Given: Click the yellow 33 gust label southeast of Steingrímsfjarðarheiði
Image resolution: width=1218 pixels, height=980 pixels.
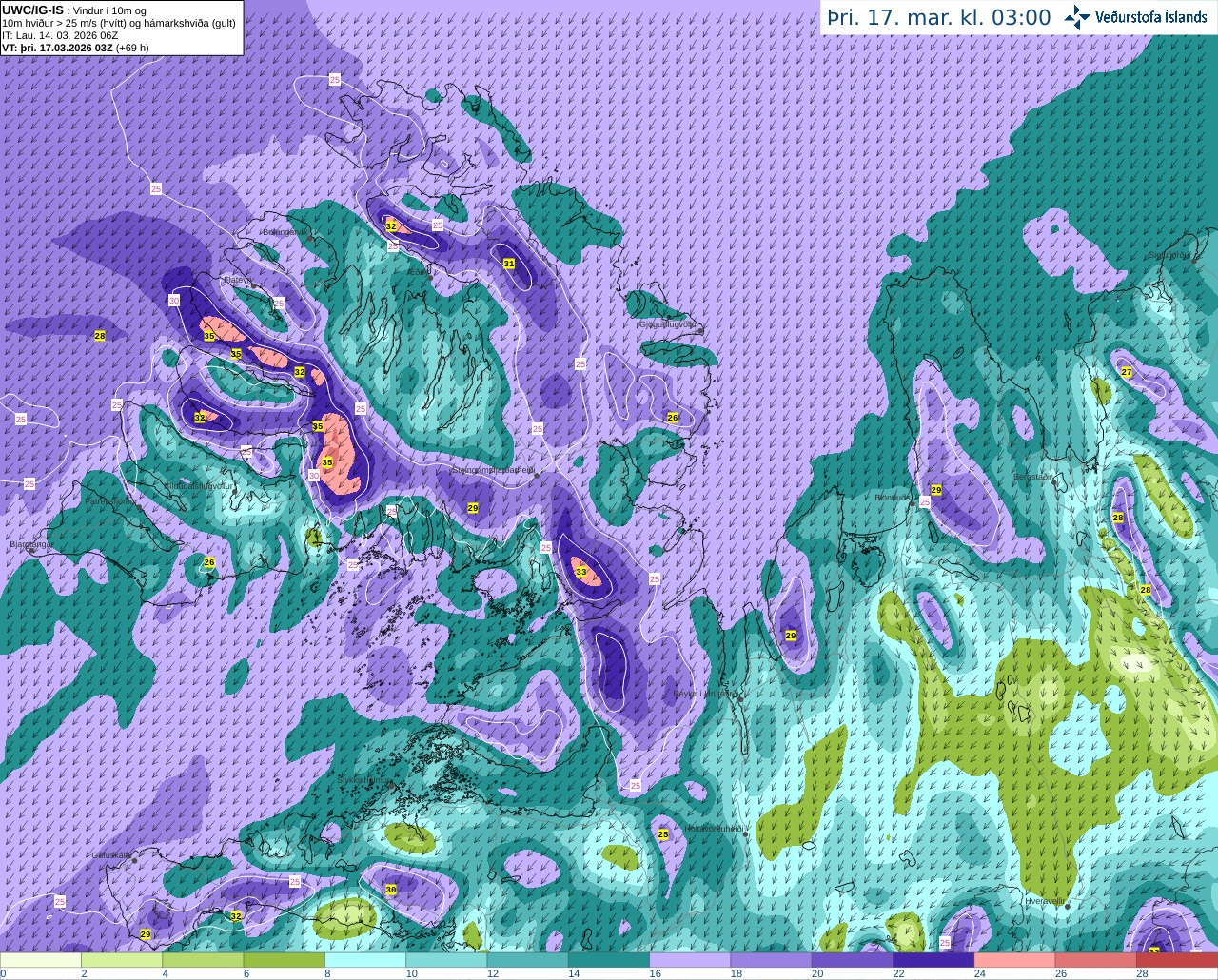Looking at the screenshot, I should 580,572.
